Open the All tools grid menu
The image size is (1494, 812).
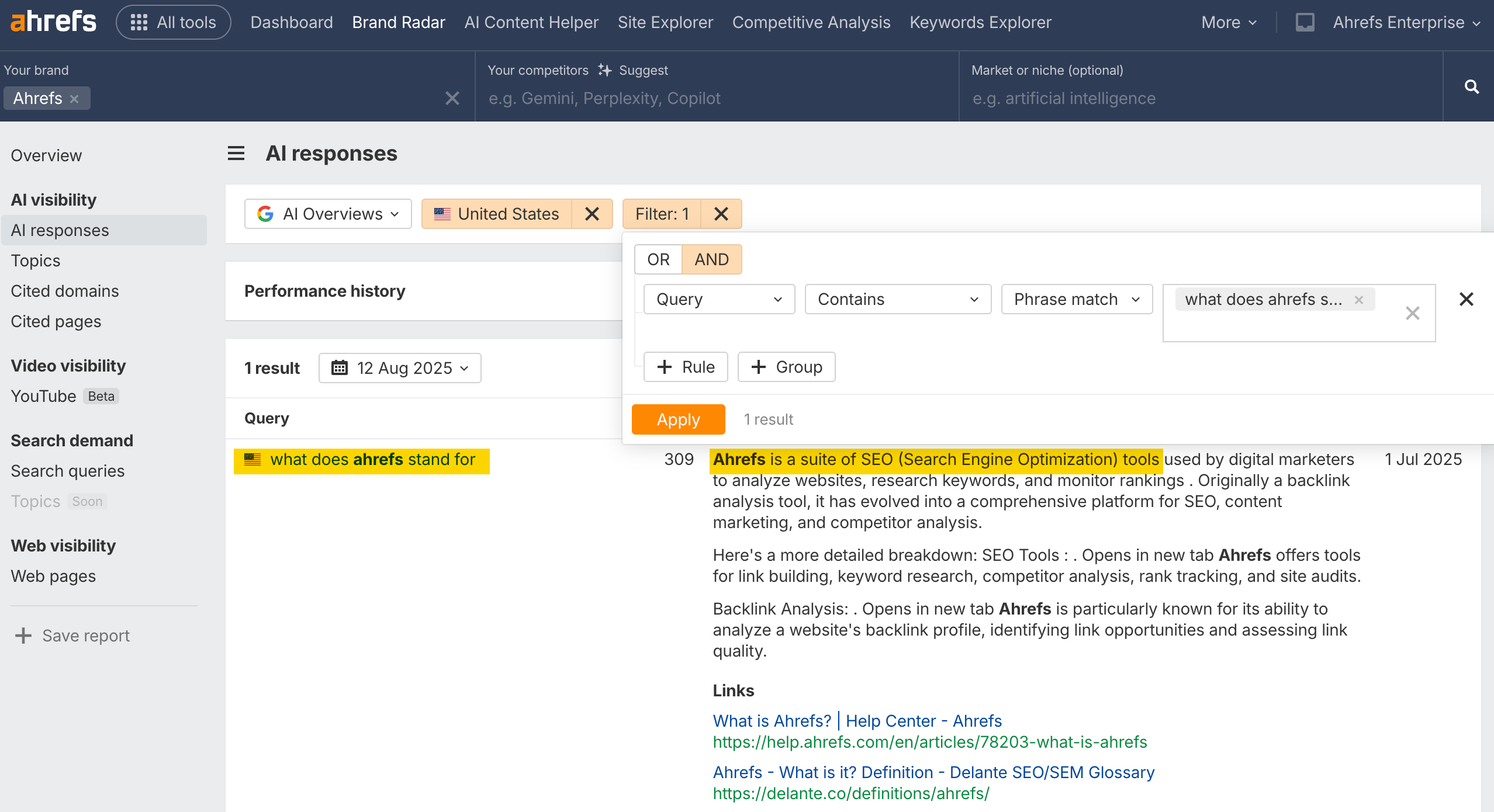[174, 22]
